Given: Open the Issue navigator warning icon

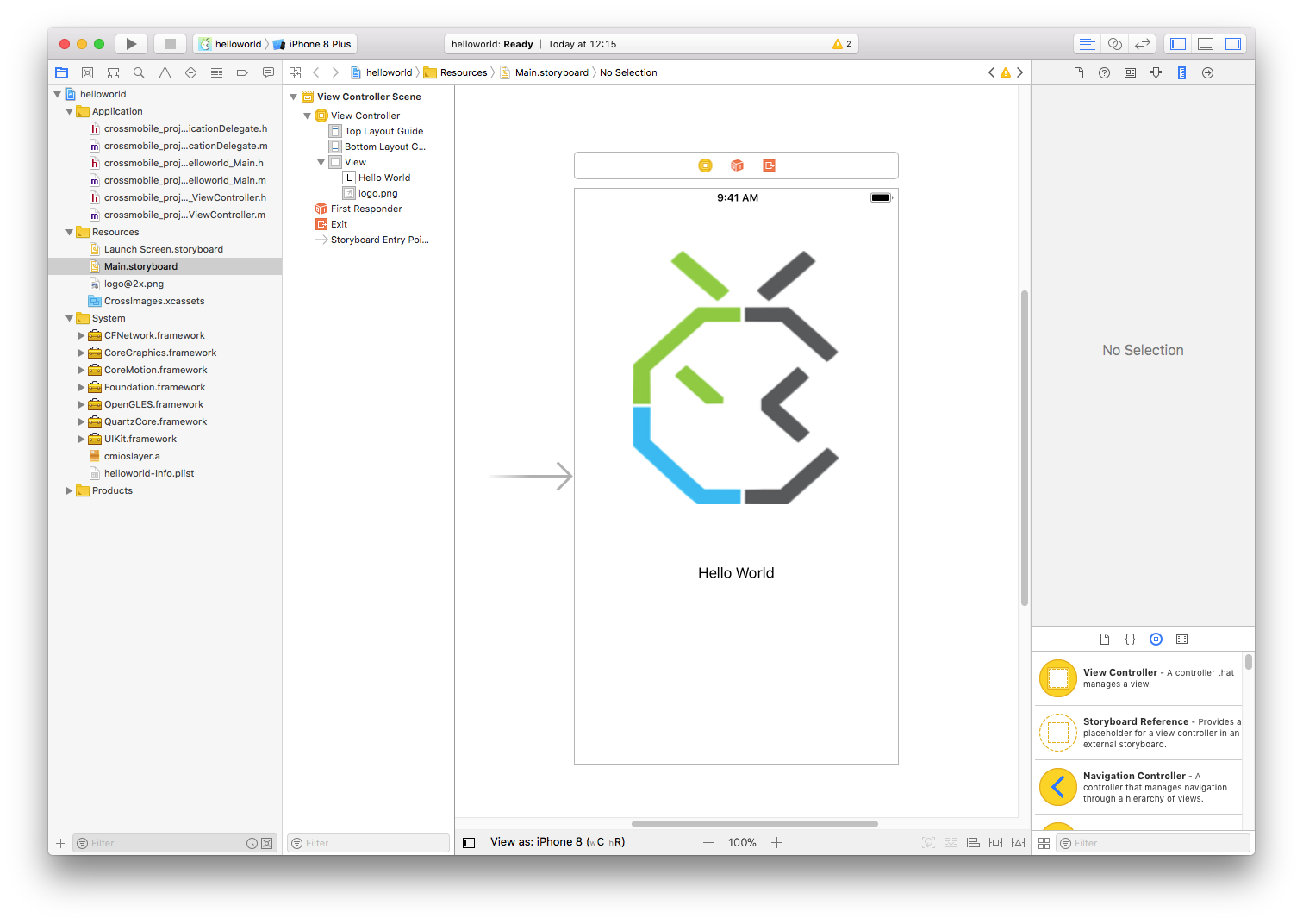Looking at the screenshot, I should 165,73.
